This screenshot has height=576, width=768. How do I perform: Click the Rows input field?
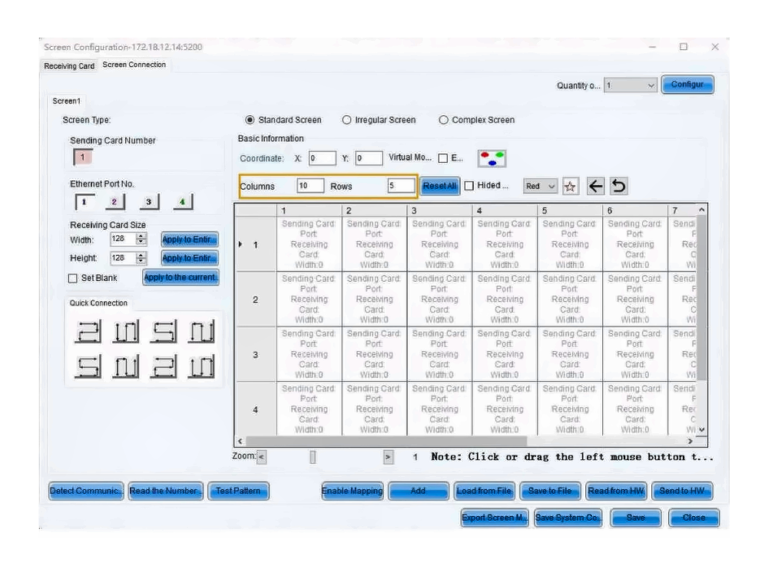point(401,186)
